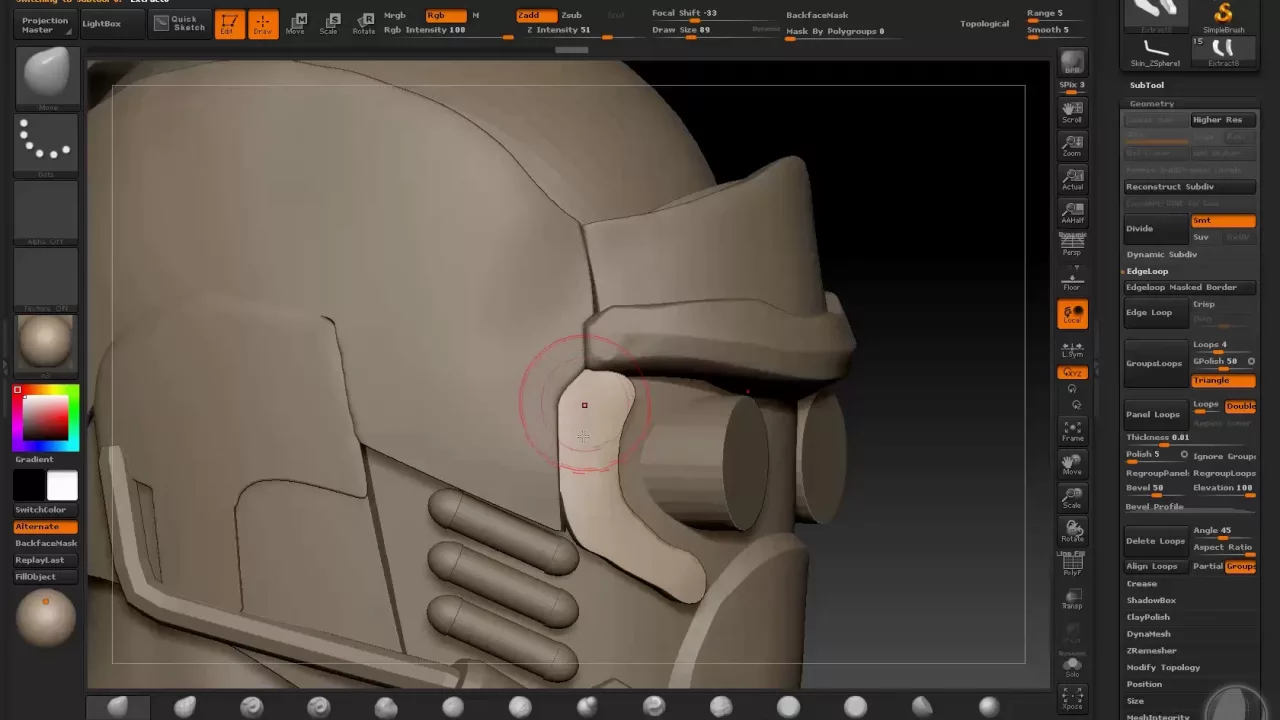The image size is (1280, 720).
Task: Activate Edit mode in top shelf
Action: [229, 24]
